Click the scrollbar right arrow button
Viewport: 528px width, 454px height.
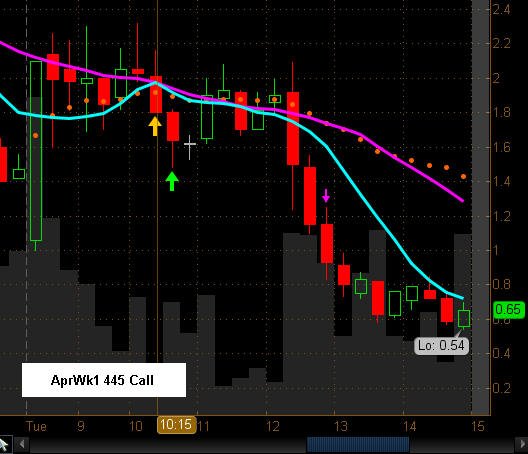pyautogui.click(x=521, y=445)
